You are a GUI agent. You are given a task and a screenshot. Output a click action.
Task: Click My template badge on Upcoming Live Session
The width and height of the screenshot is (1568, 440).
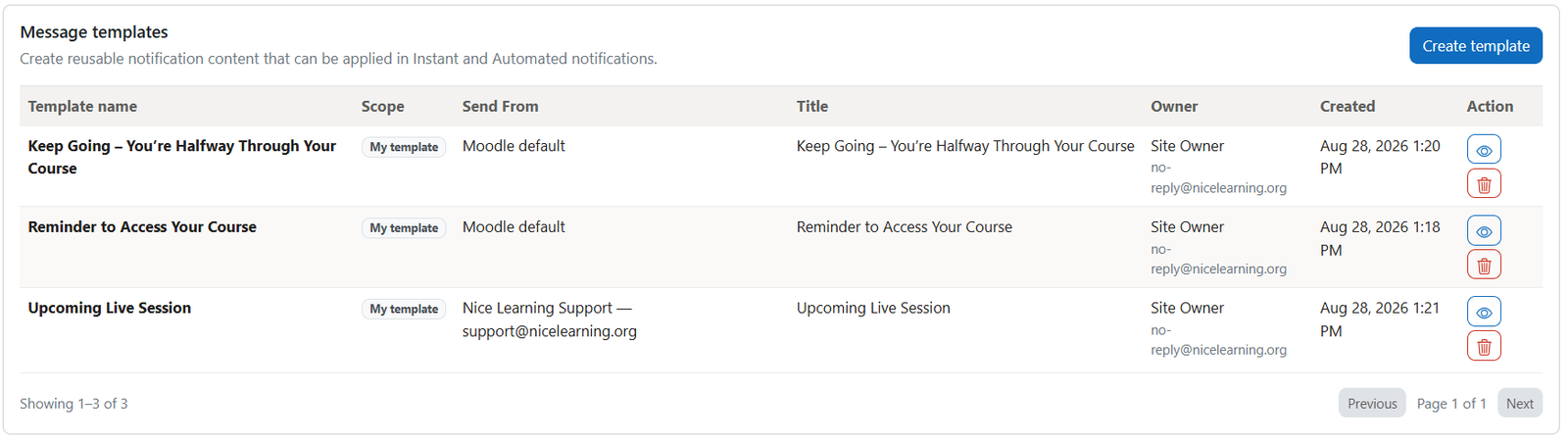point(404,310)
